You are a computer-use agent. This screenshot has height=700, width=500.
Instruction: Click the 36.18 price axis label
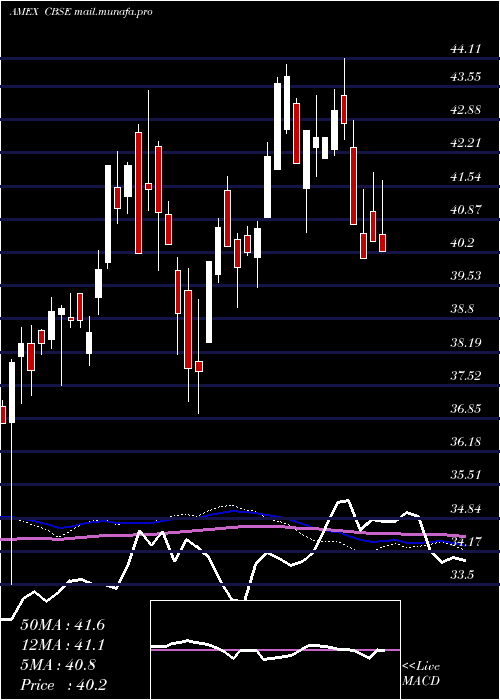point(466,442)
